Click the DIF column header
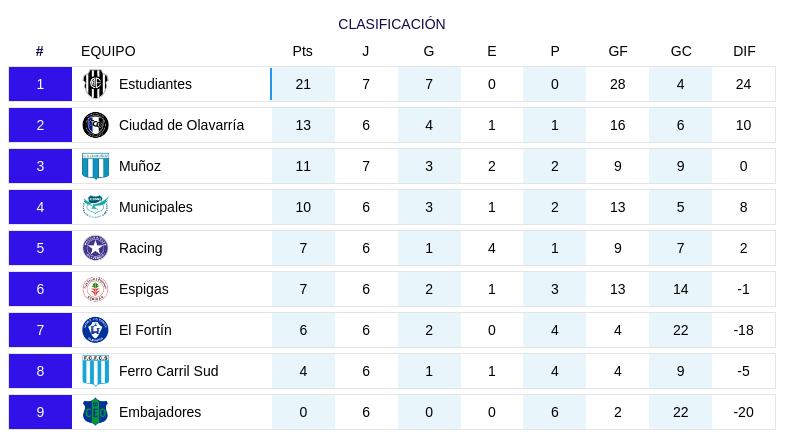 [744, 51]
